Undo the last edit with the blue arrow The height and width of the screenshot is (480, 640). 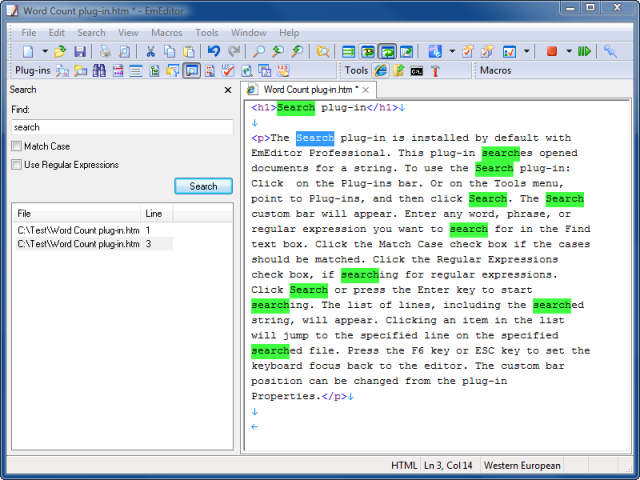coord(214,51)
